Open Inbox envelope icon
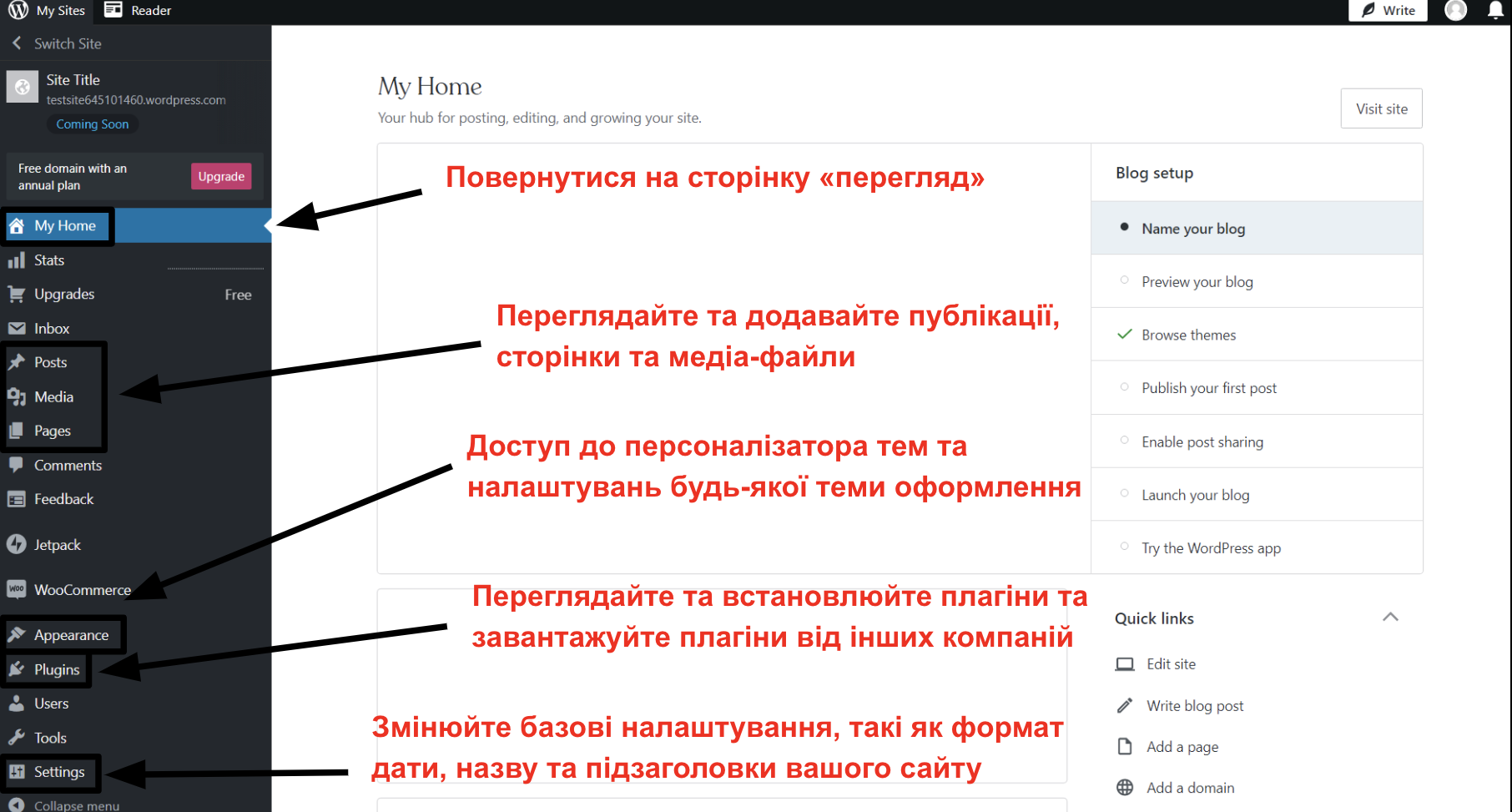 pyautogui.click(x=17, y=329)
